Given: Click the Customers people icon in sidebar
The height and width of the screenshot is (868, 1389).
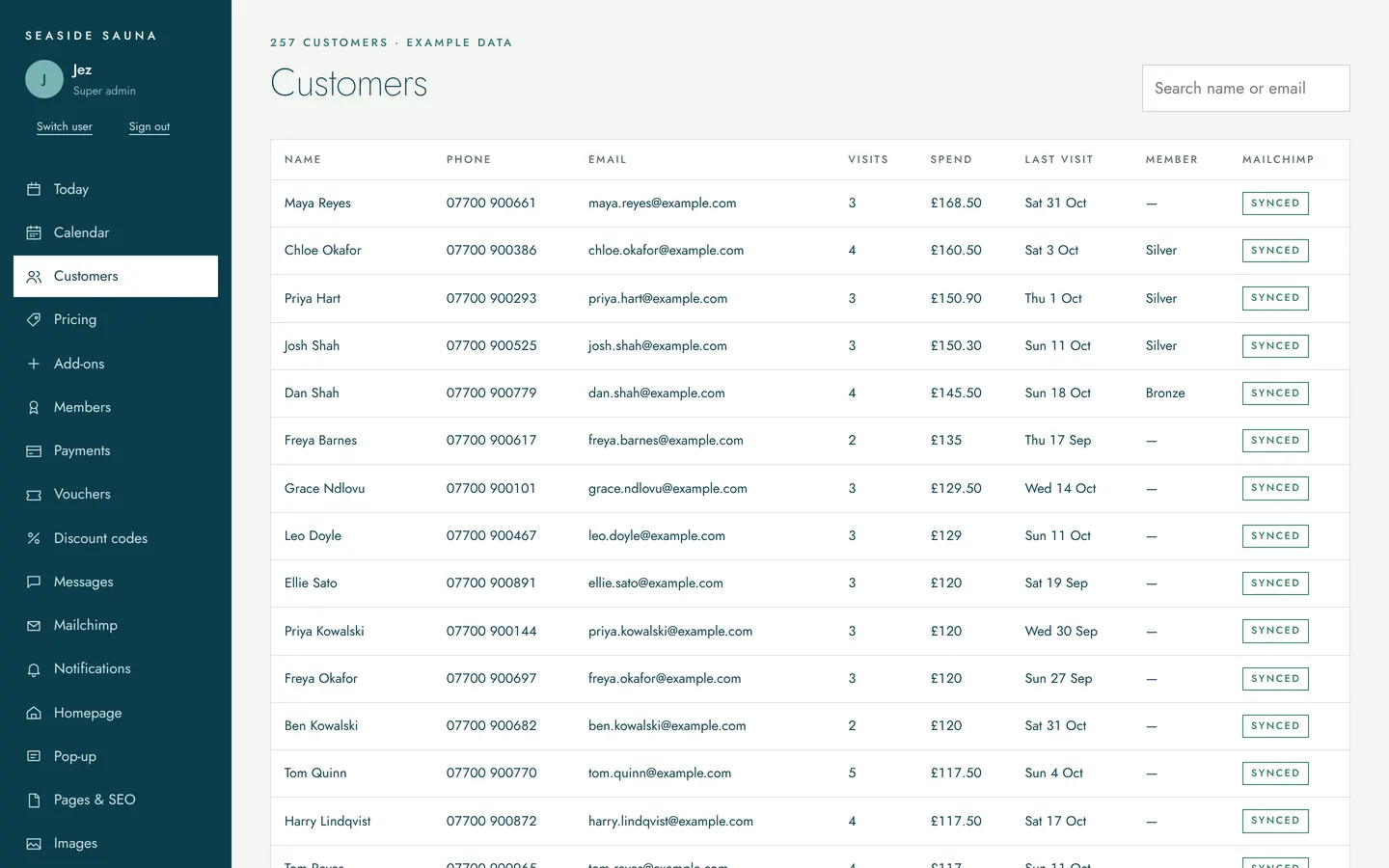Looking at the screenshot, I should click(x=34, y=277).
